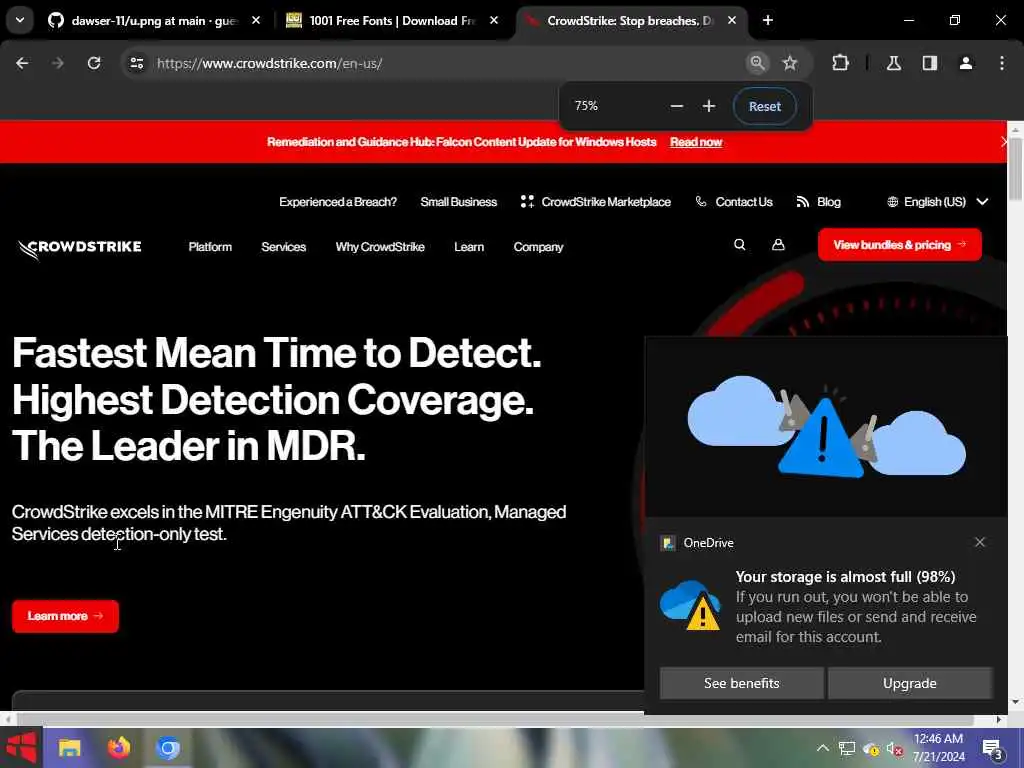Click Upgrade in OneDrive notification
This screenshot has height=768, width=1024.
[x=910, y=683]
